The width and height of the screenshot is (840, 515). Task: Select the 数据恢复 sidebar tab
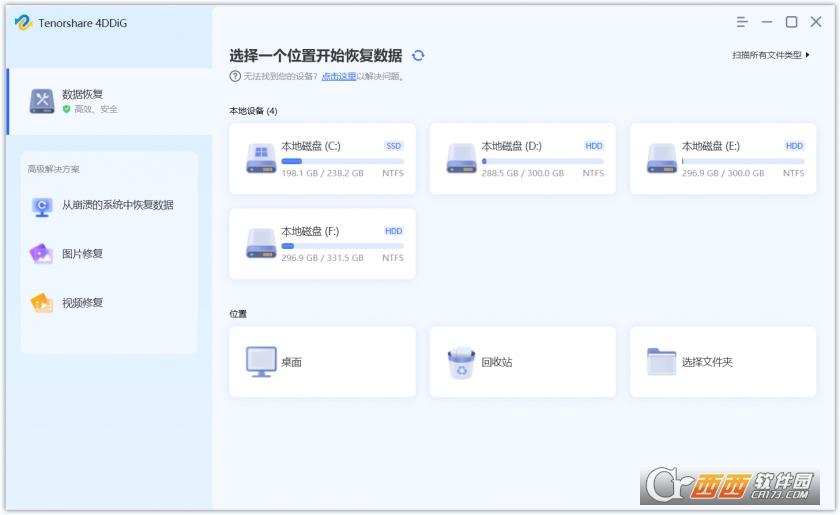109,101
